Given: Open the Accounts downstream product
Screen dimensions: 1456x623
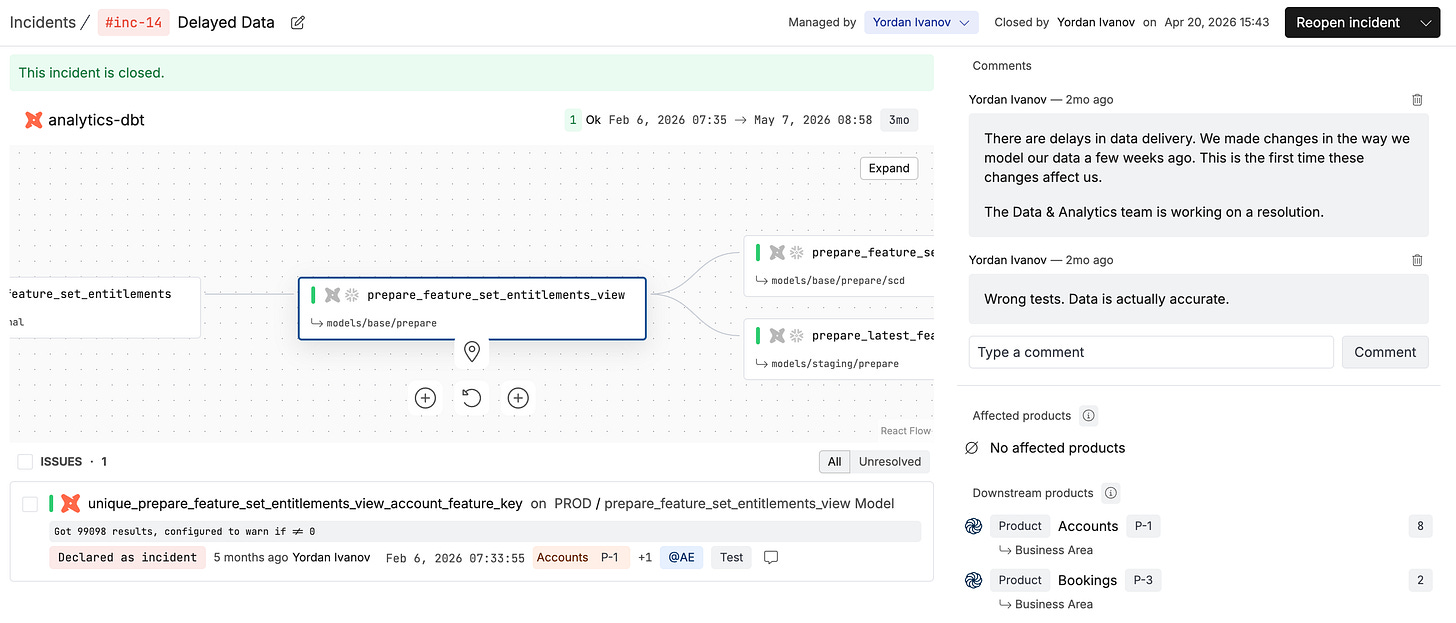Looking at the screenshot, I should point(1088,526).
